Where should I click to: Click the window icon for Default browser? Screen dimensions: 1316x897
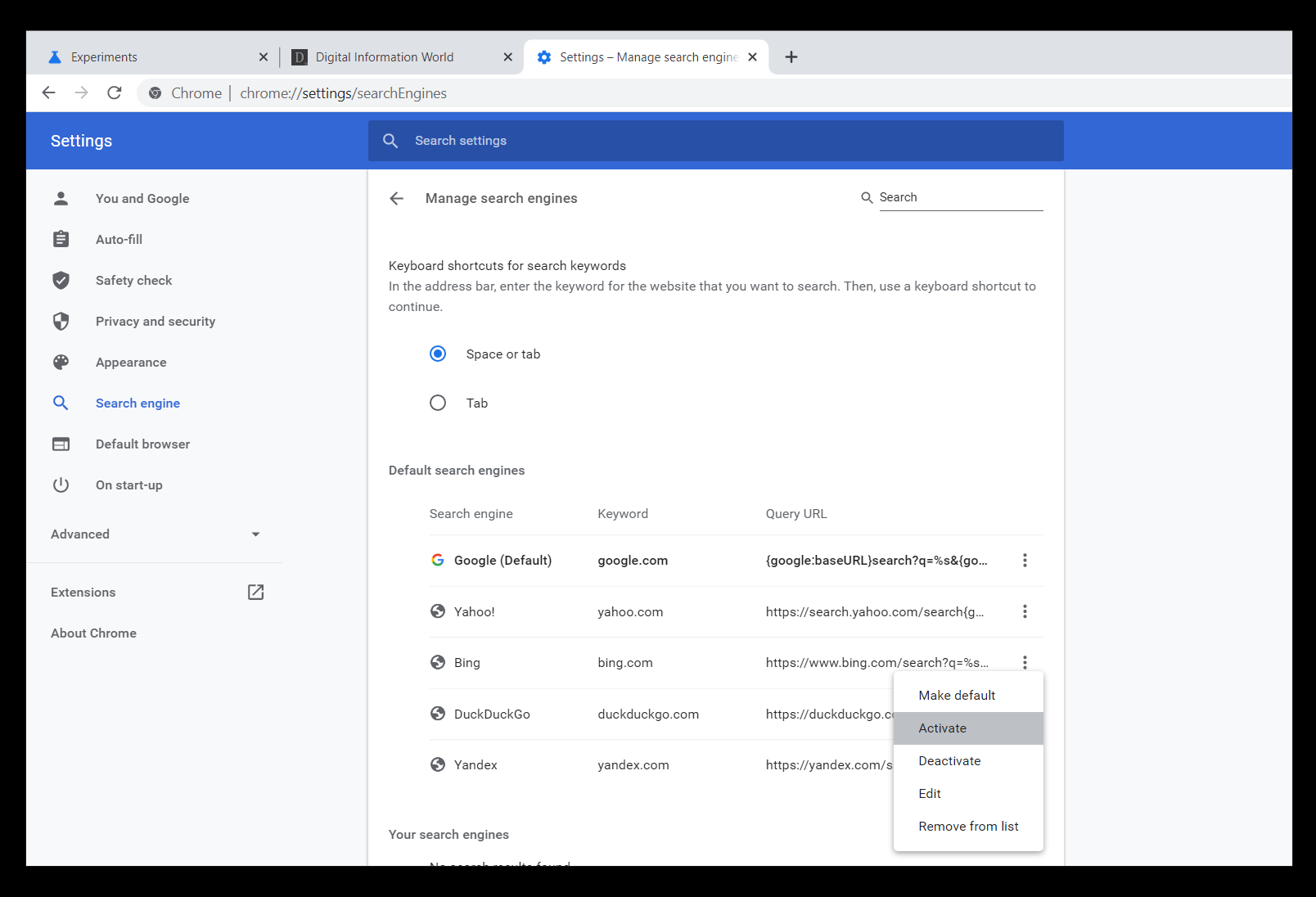[61, 444]
